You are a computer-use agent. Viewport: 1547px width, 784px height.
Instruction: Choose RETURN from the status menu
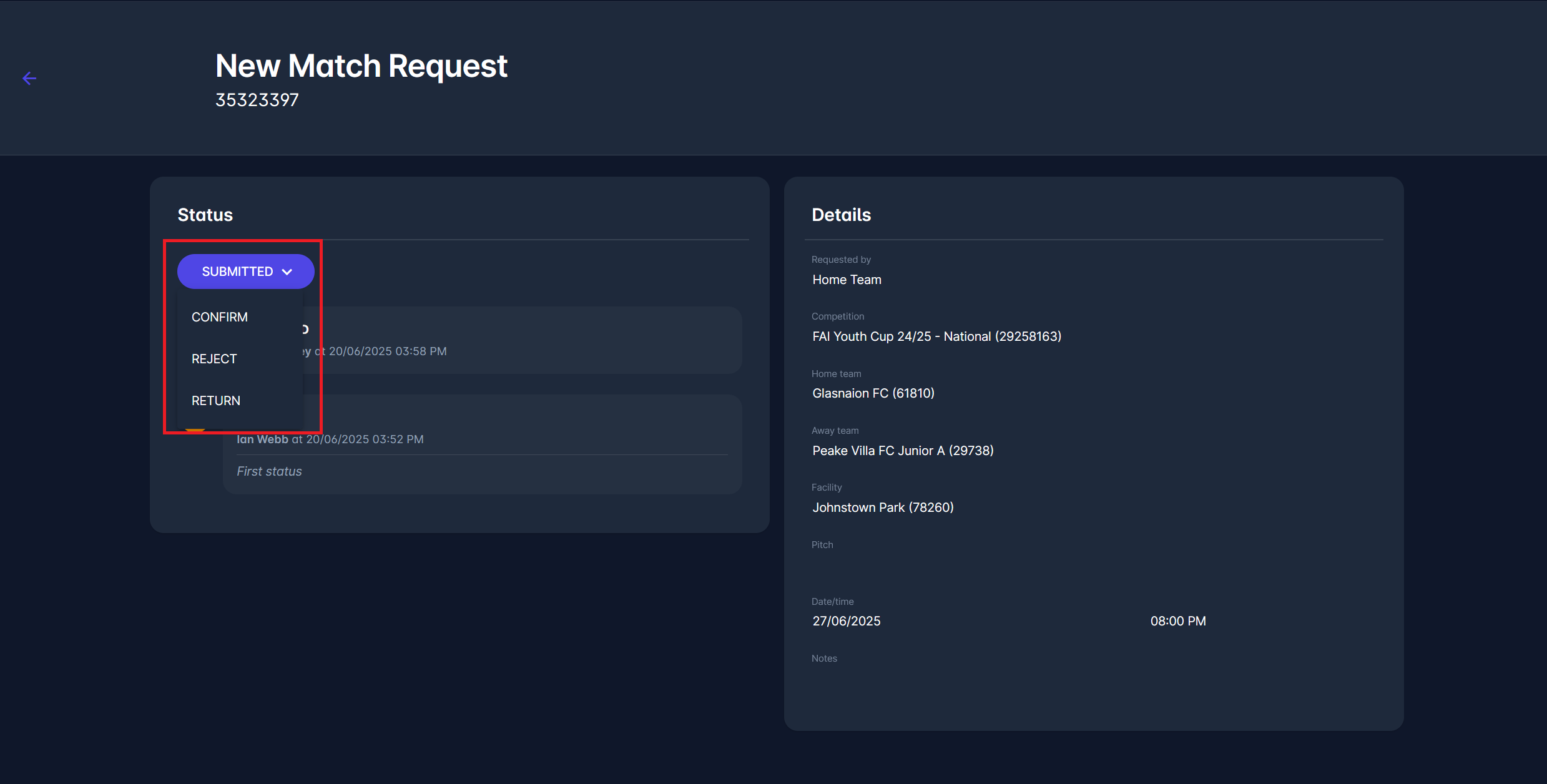[x=216, y=401]
